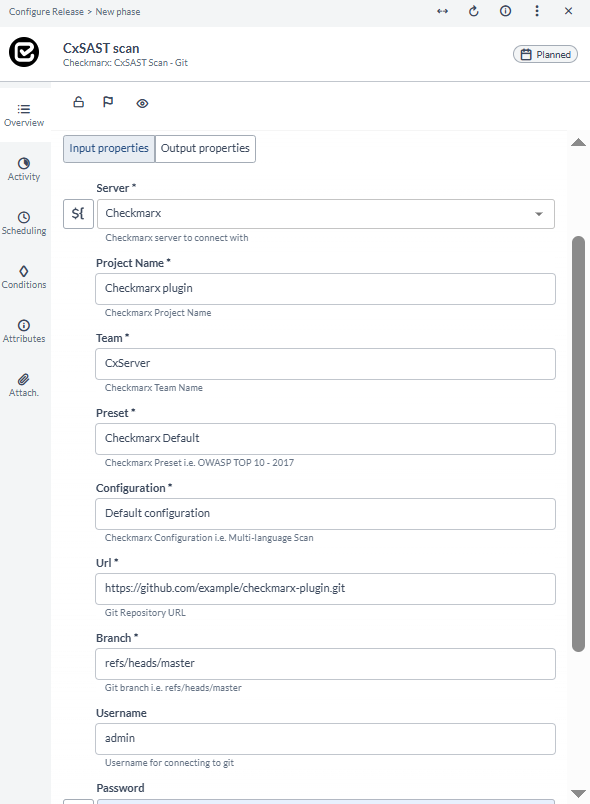Click 'Checkmarx Team Name' hint text
This screenshot has height=804, width=590.
click(154, 388)
